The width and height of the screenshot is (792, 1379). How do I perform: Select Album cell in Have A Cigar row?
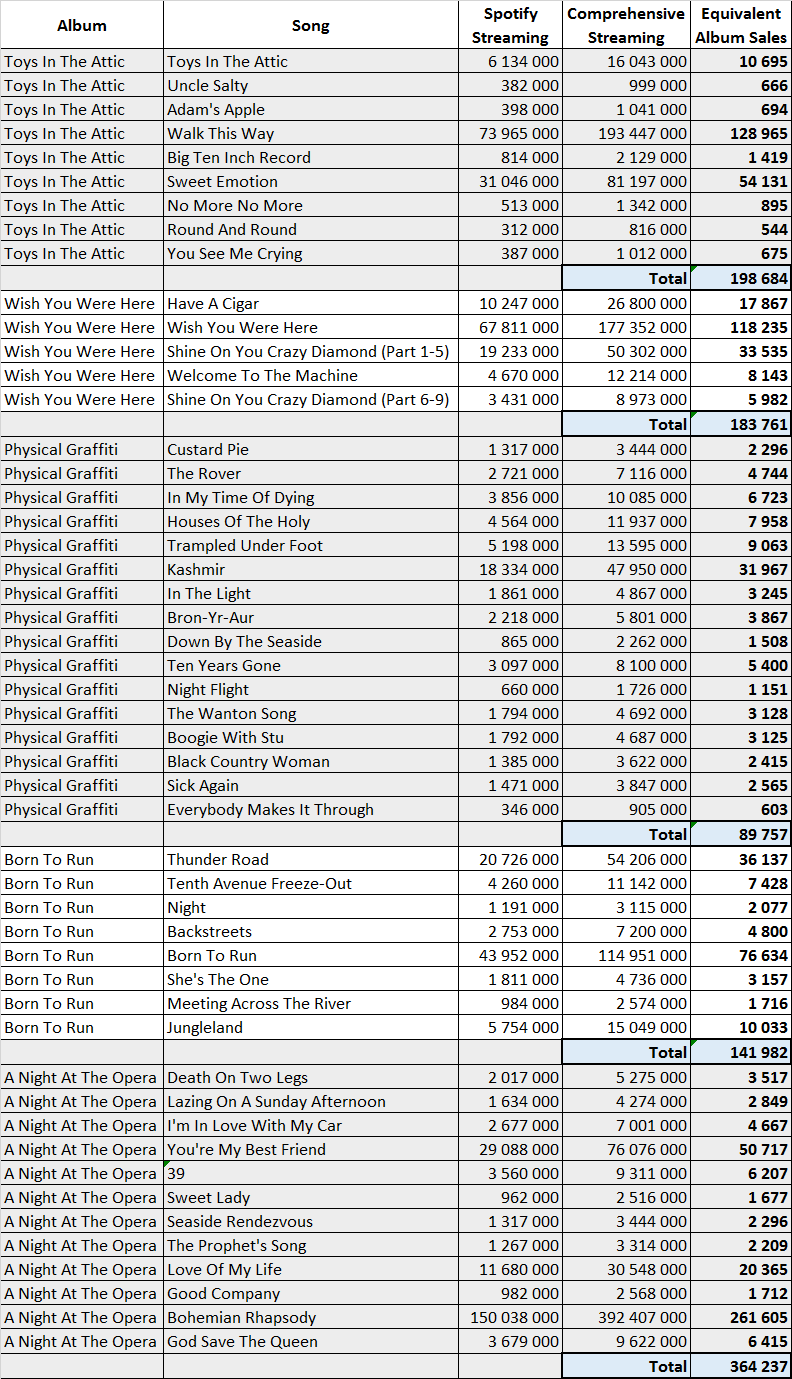(82, 303)
